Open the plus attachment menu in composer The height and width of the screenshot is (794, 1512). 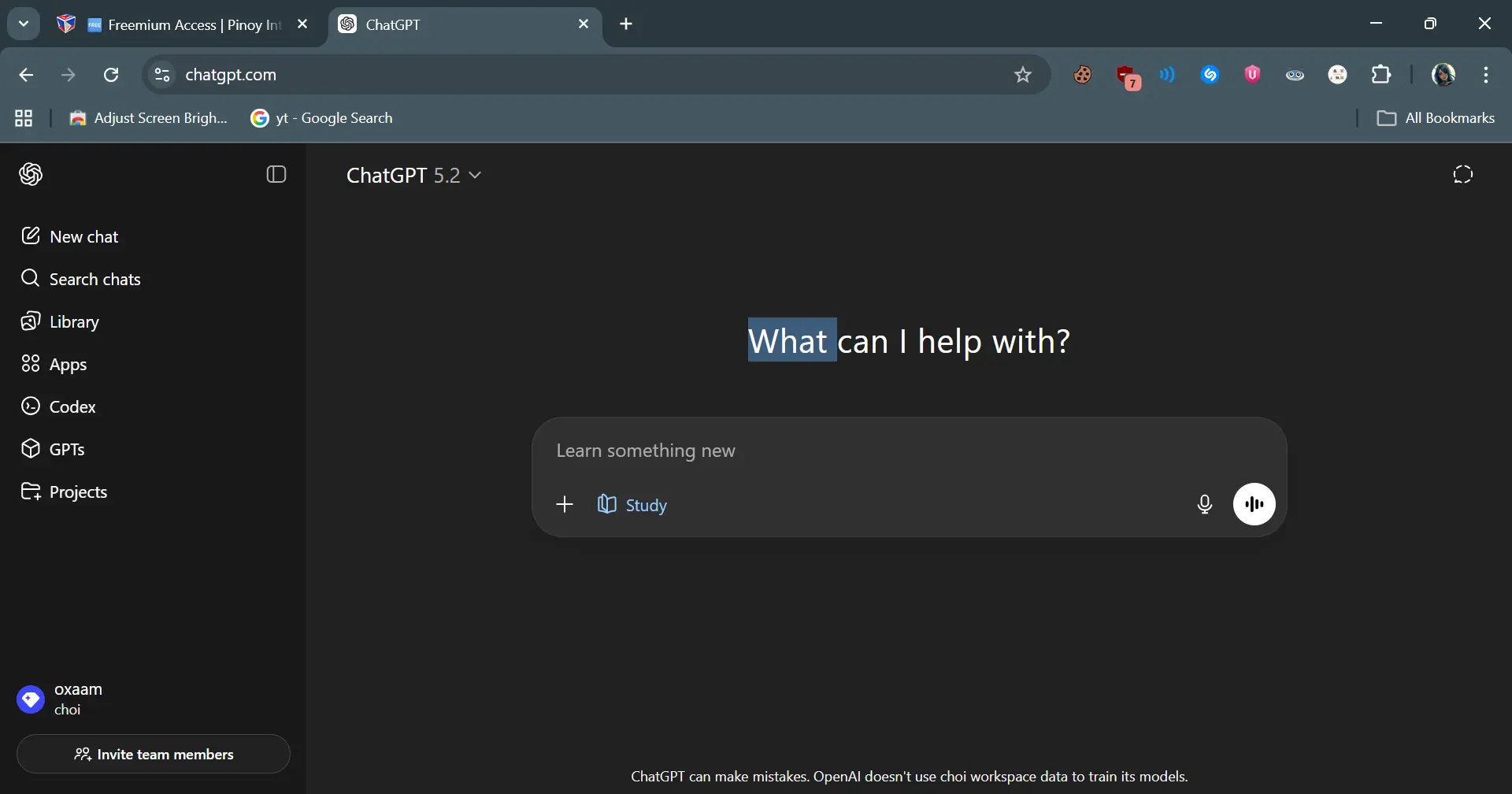coord(565,504)
